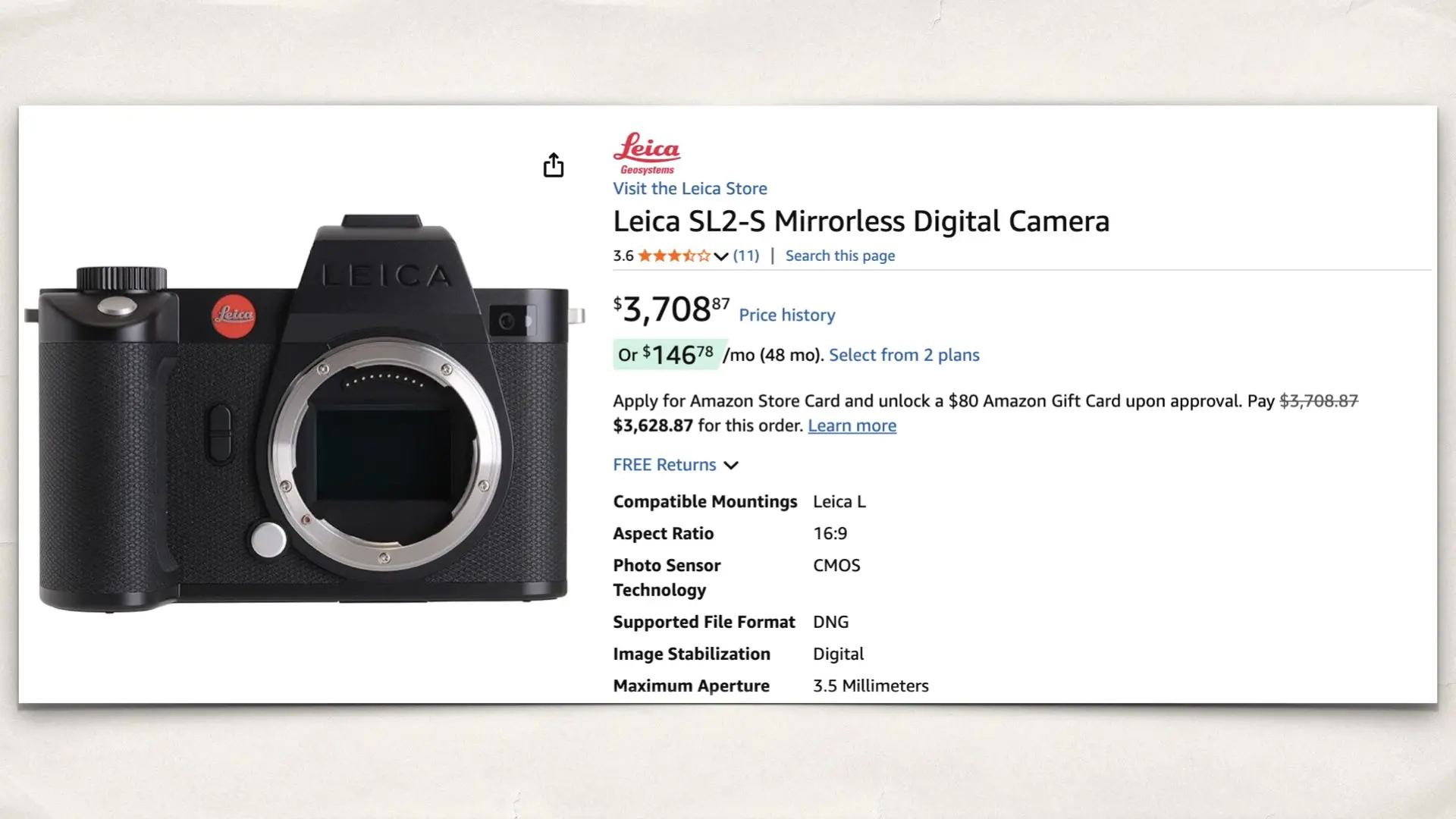
Task: Click Learn more about the Store Card offer
Action: [852, 425]
